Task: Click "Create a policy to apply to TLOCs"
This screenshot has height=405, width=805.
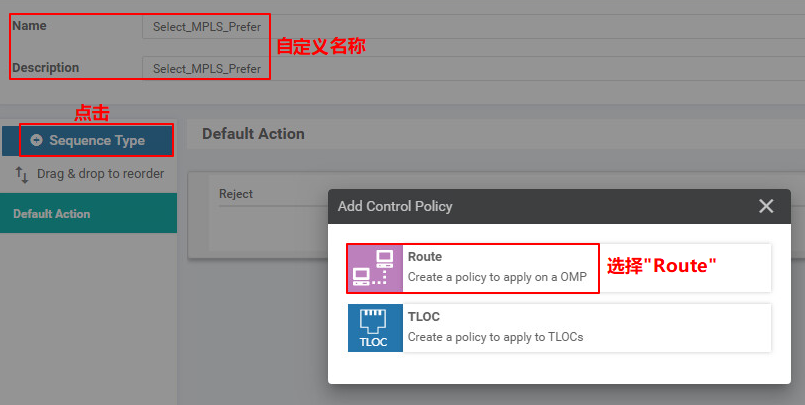Action: 495,337
